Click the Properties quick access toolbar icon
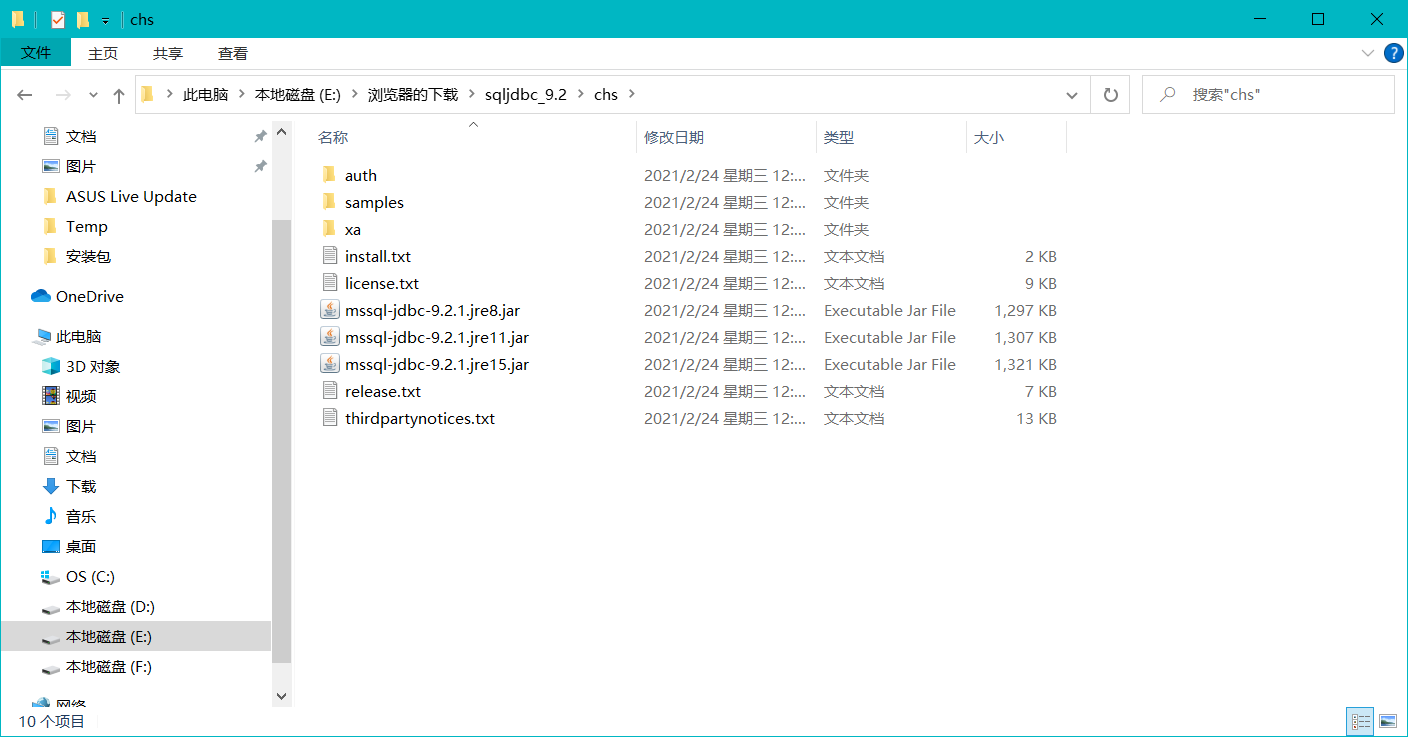Screen dimensions: 1408x737 click(x=58, y=20)
